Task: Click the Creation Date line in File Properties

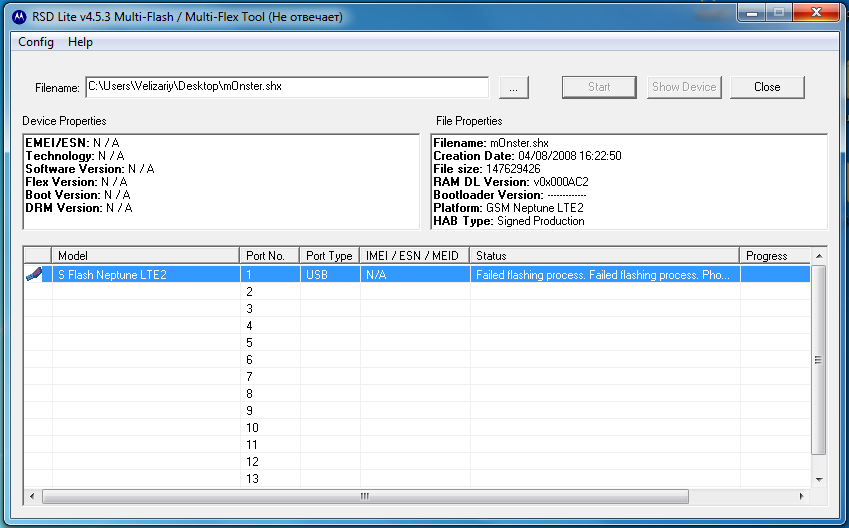Action: [527, 156]
